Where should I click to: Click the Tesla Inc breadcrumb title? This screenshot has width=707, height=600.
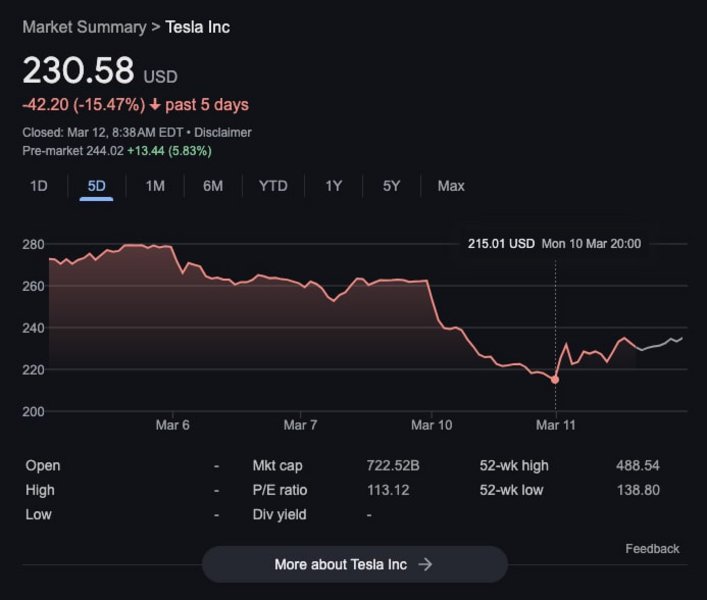(197, 27)
